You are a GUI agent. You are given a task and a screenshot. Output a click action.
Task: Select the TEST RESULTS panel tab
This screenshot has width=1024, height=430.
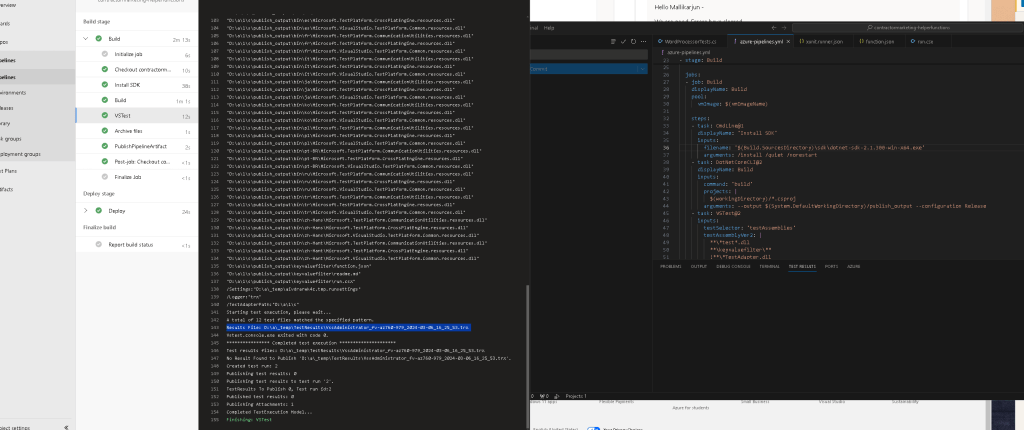point(802,267)
